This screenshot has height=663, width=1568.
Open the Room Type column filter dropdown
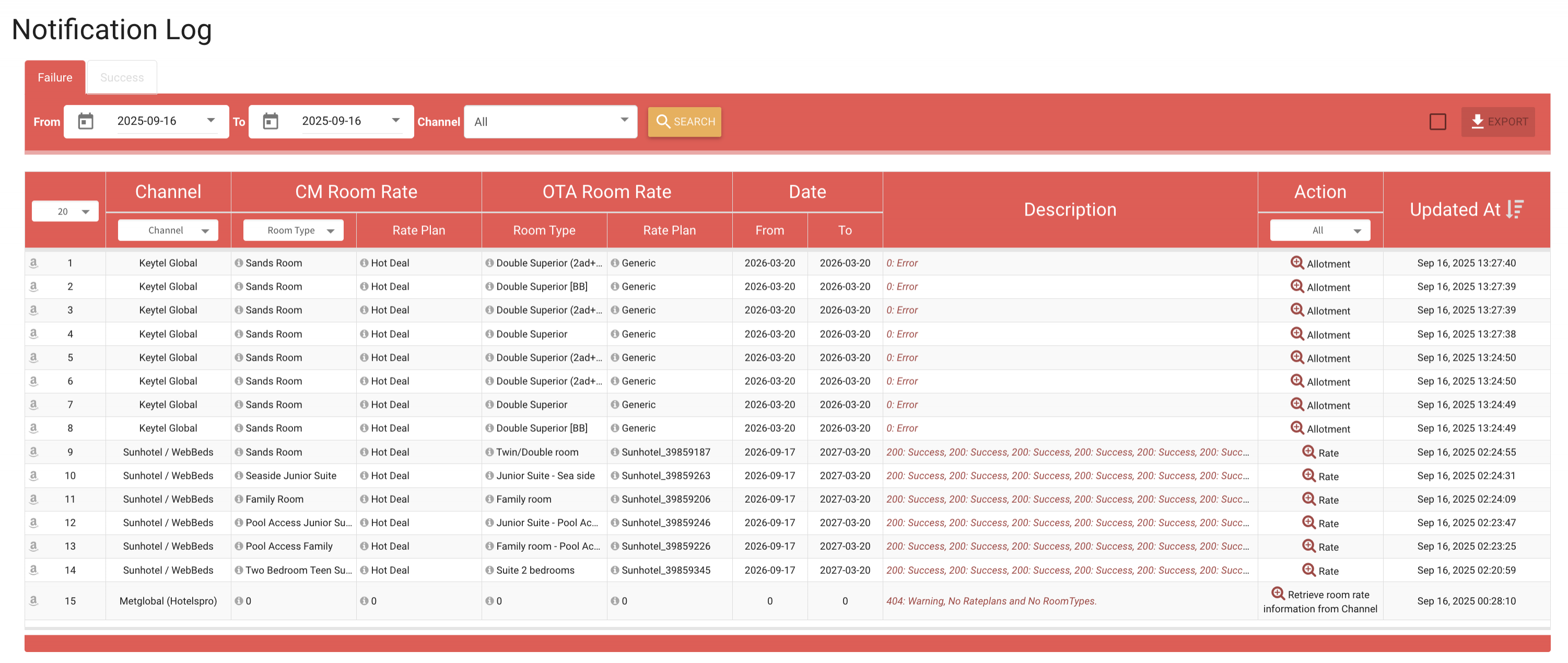[x=294, y=231]
